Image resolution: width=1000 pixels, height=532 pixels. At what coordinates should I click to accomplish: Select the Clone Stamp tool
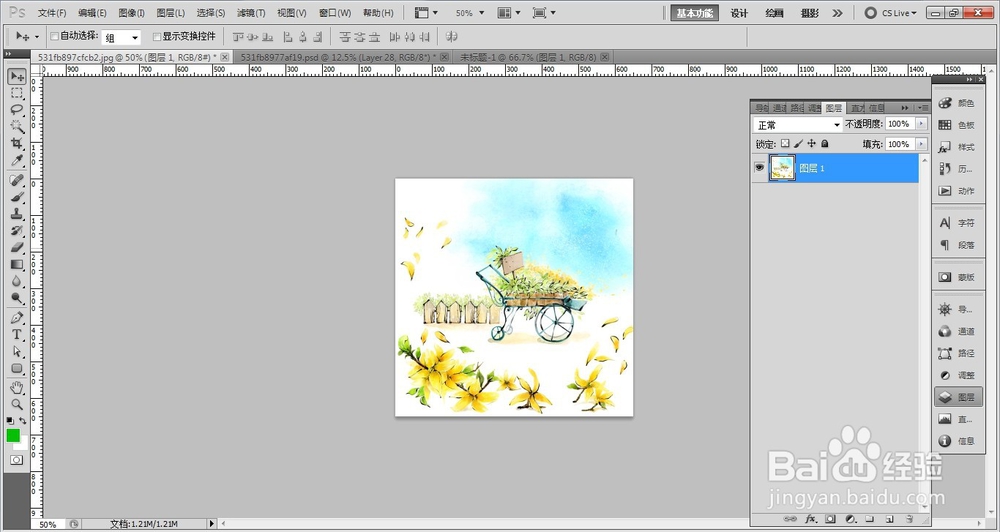tap(17, 214)
